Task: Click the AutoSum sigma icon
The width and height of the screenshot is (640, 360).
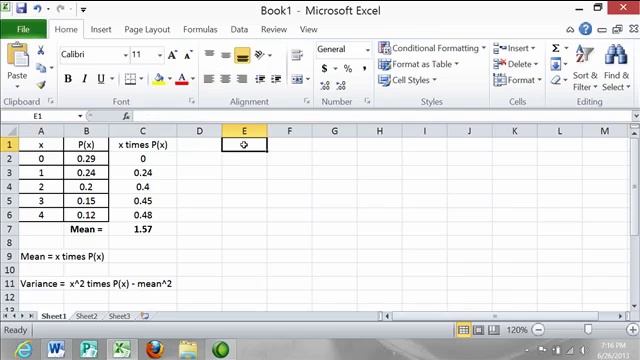Action: [556, 48]
